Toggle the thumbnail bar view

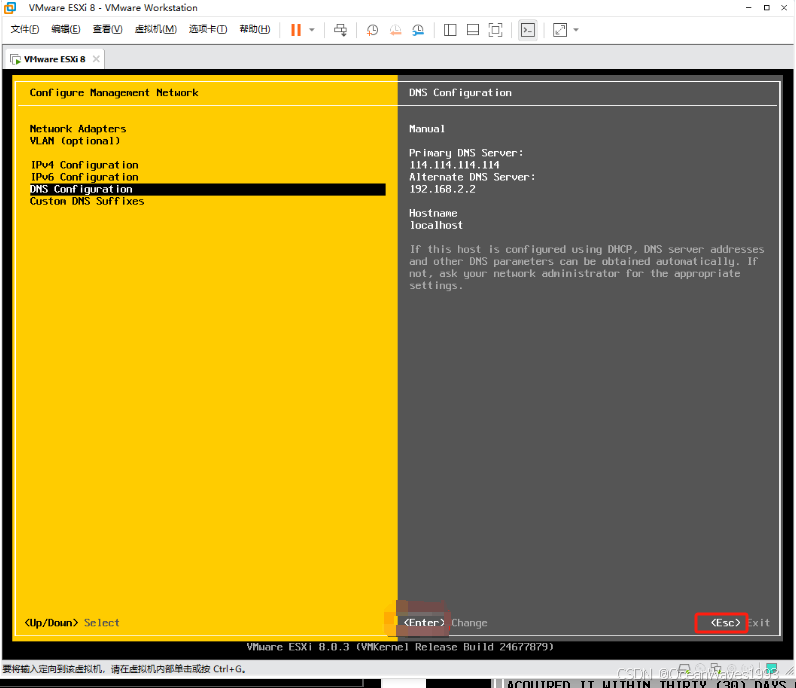pyautogui.click(x=473, y=30)
